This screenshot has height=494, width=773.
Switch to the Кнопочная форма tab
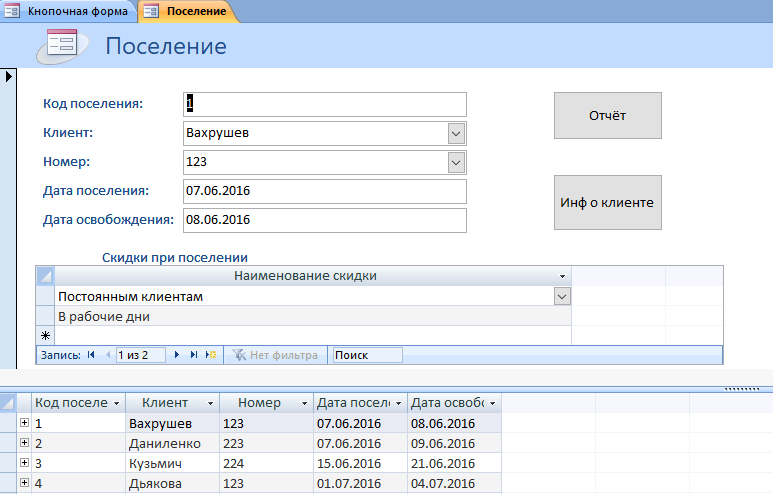[69, 11]
